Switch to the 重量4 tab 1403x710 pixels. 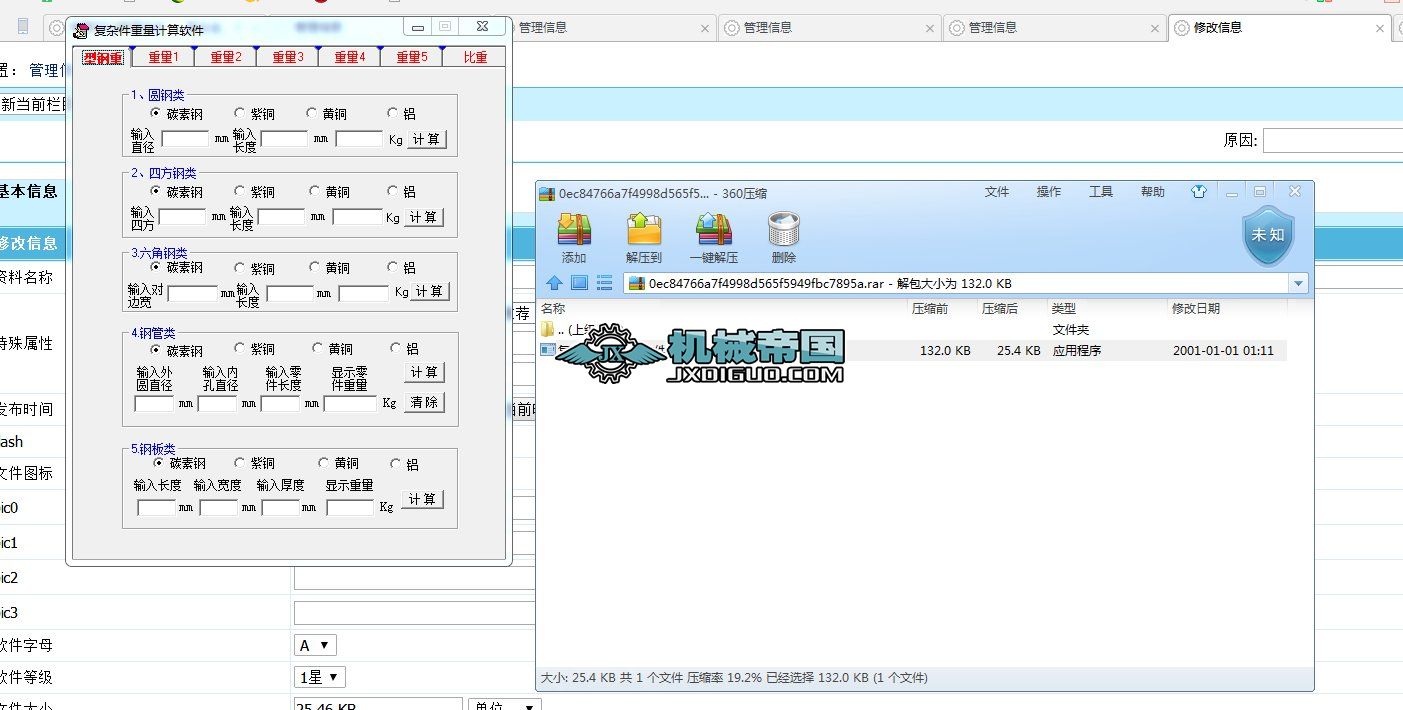click(349, 57)
